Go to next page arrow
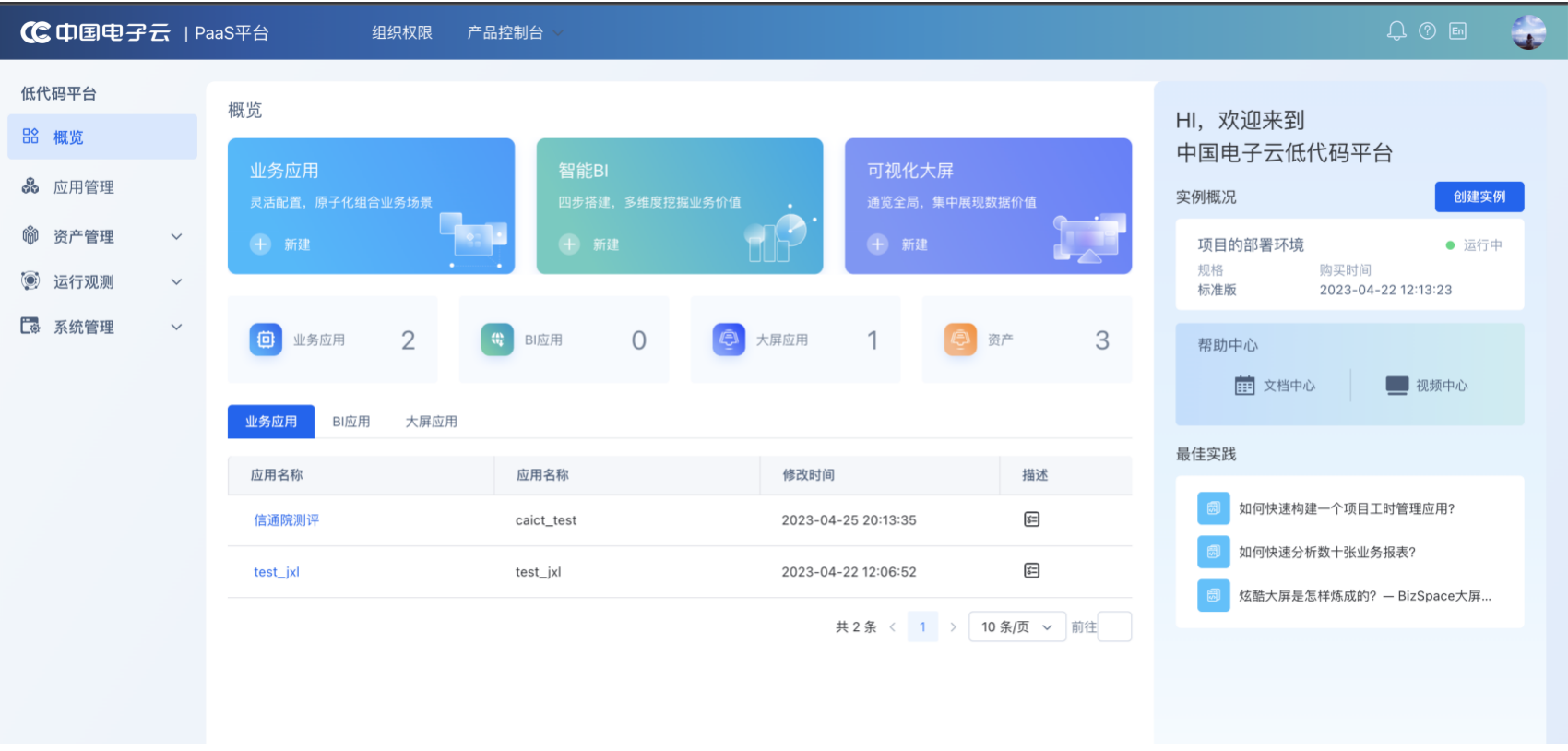Viewport: 1568px width, 751px height. (953, 626)
